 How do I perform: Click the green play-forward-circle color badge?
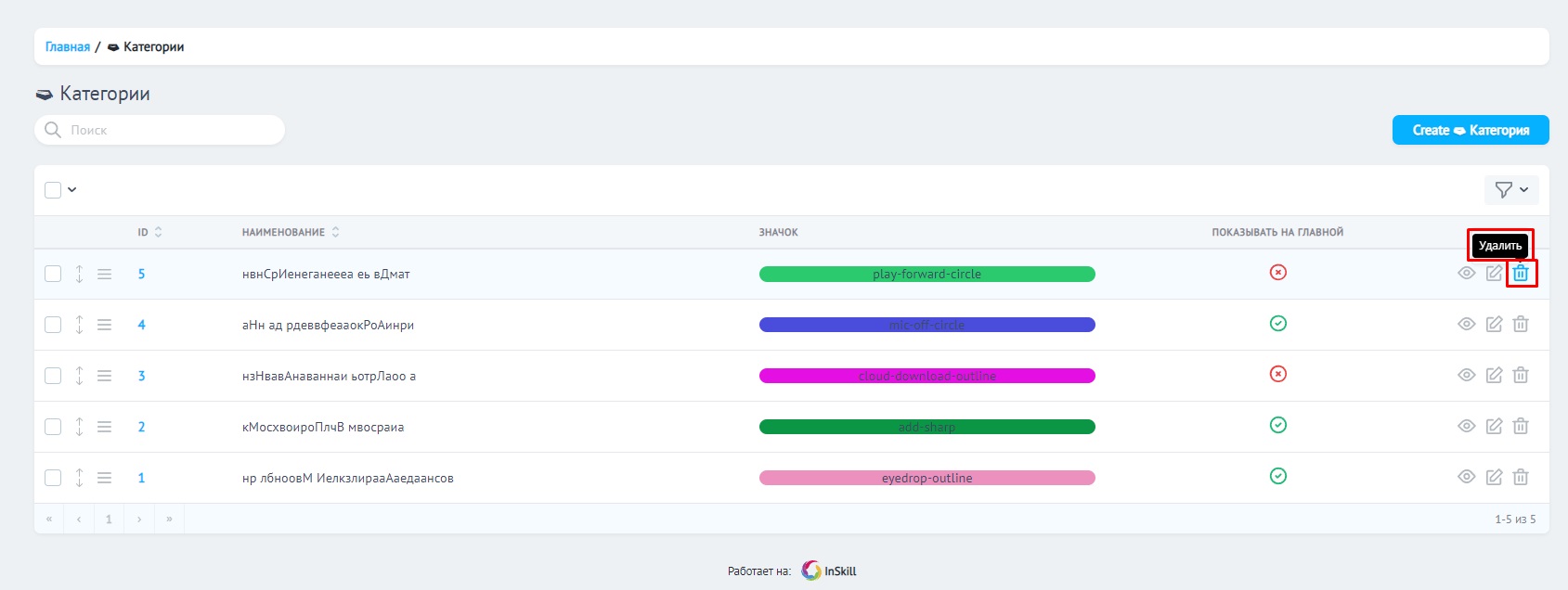pos(927,274)
